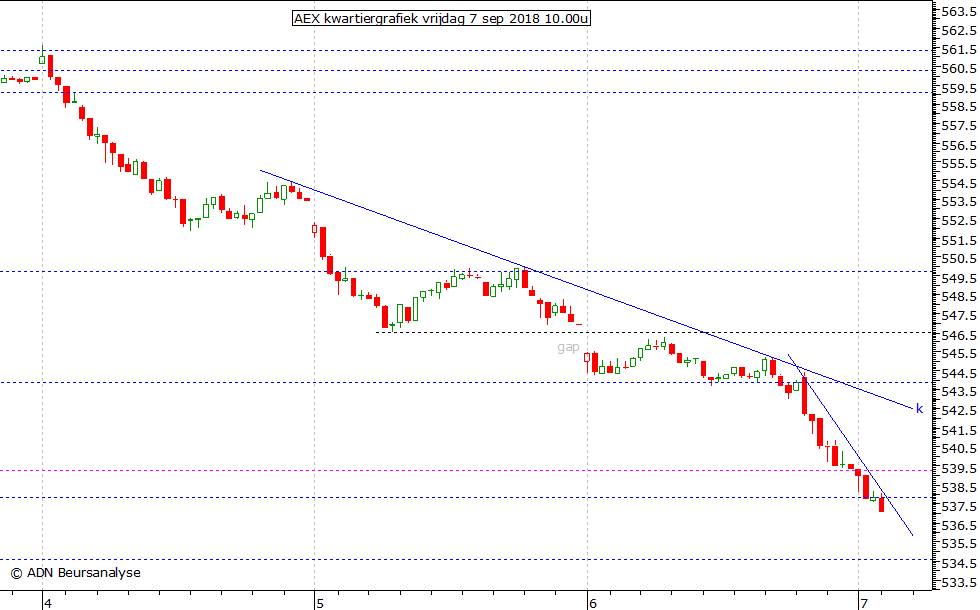Viewport: 980px width, 610px height.
Task: Click price level '563.5' on the axis
Action: (x=959, y=12)
